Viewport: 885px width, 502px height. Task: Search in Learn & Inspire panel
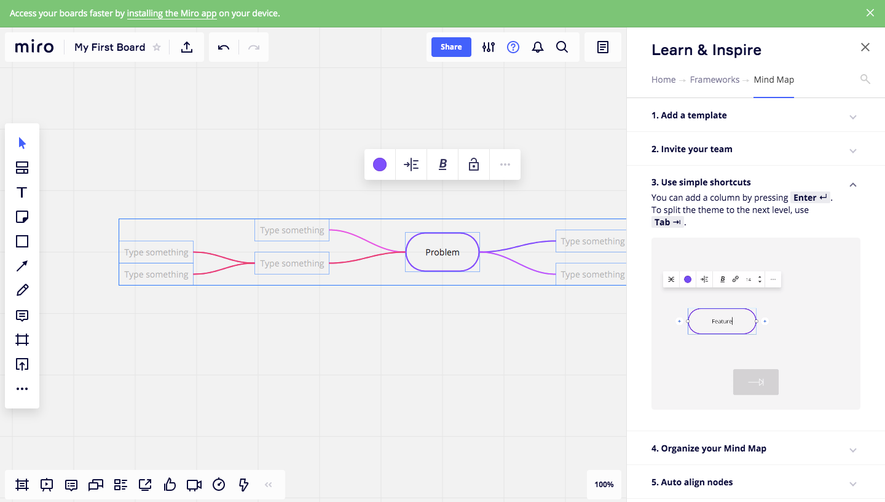click(865, 79)
